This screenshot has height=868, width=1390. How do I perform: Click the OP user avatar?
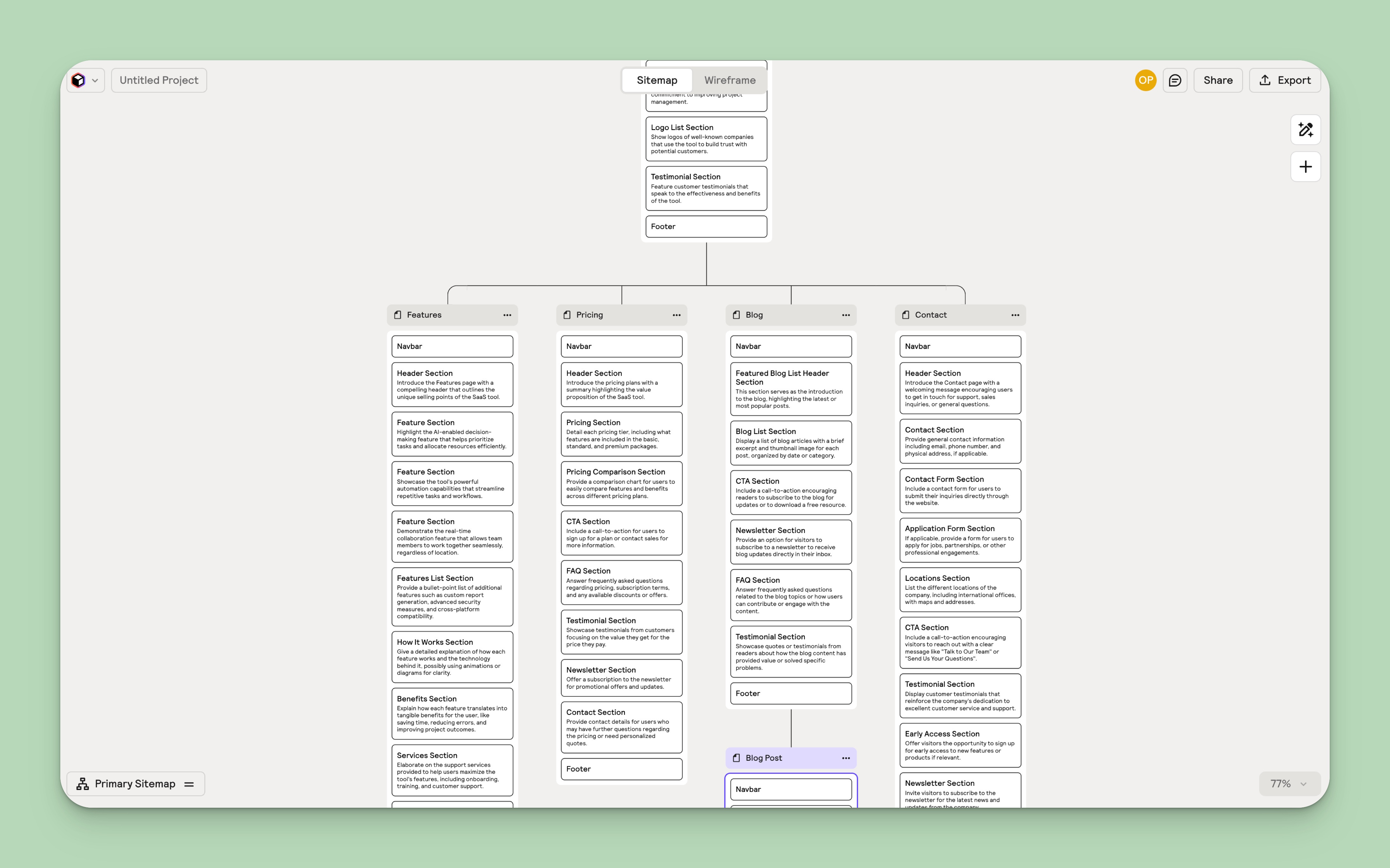coord(1145,80)
